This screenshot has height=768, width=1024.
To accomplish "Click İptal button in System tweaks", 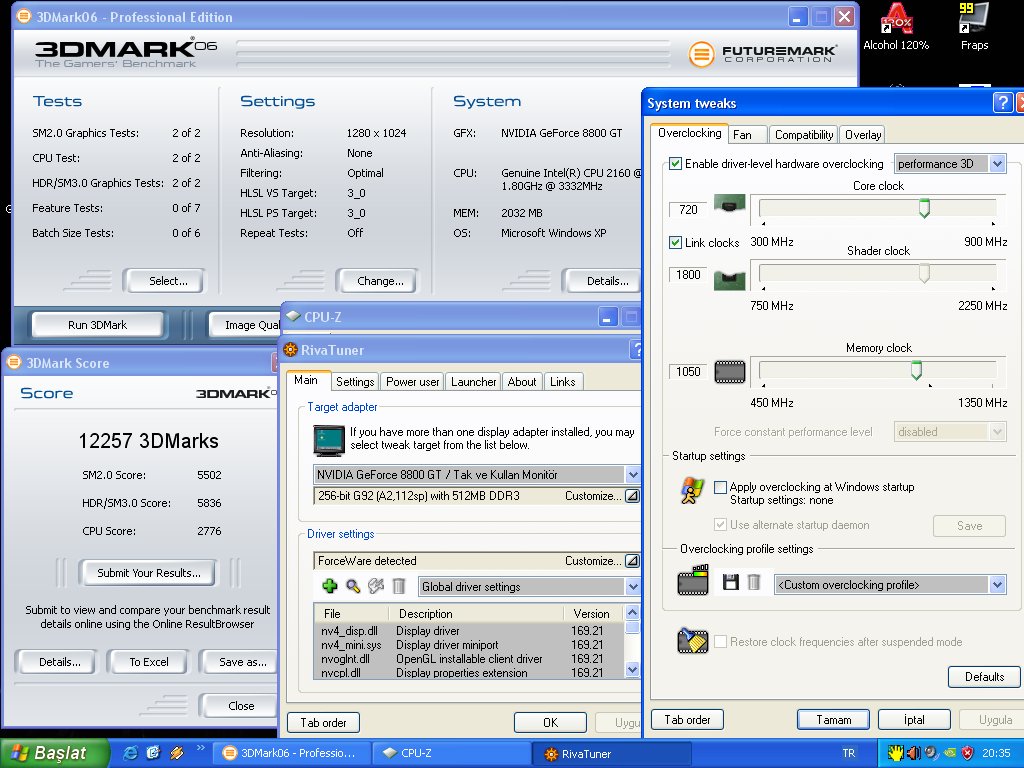I will (914, 720).
